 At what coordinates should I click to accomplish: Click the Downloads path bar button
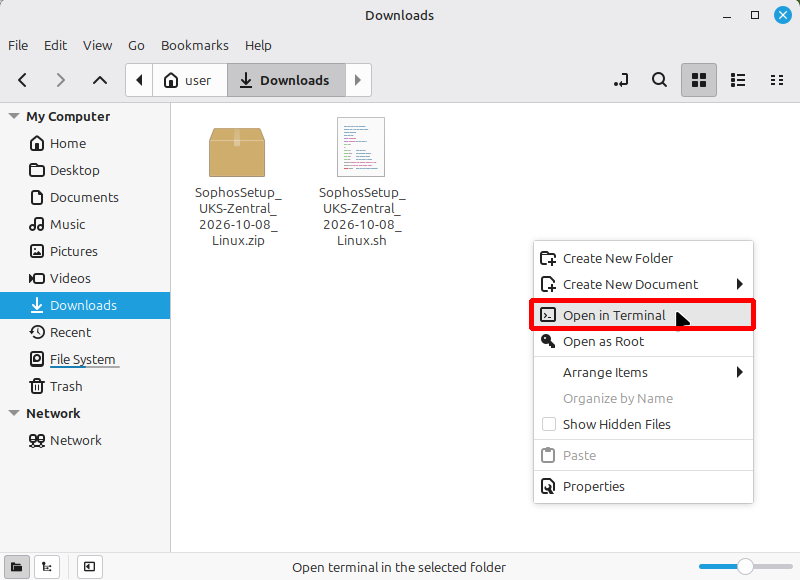pyautogui.click(x=286, y=80)
